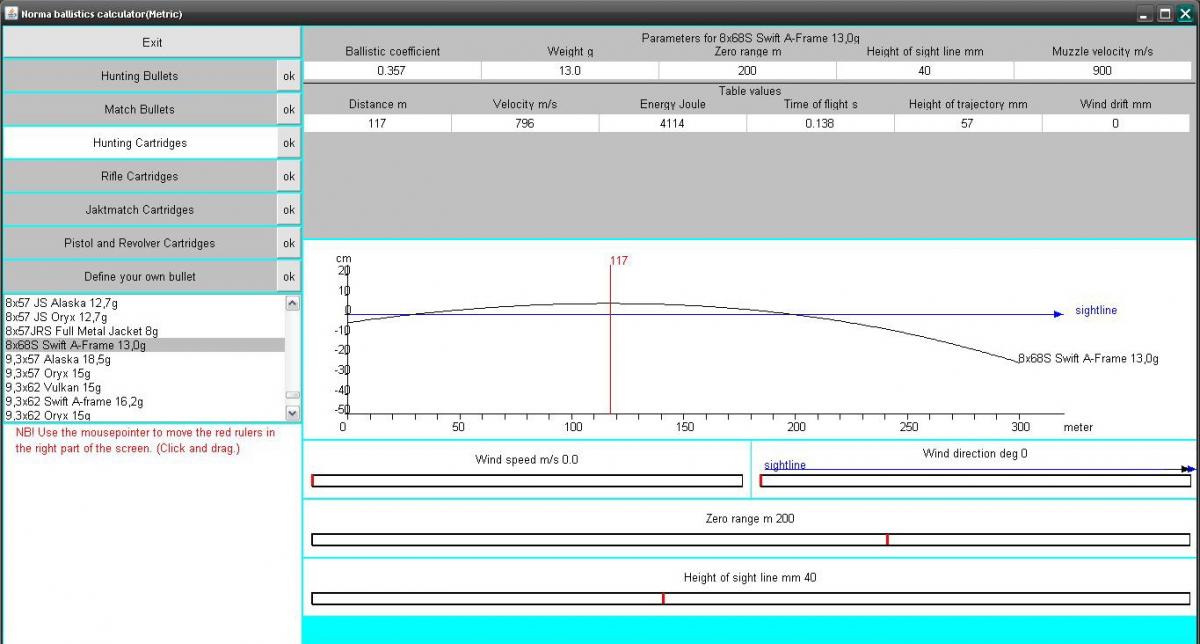Screen dimensions: 1200x644
Task: Maximize the ballistics calculator window
Action: click(x=1165, y=14)
